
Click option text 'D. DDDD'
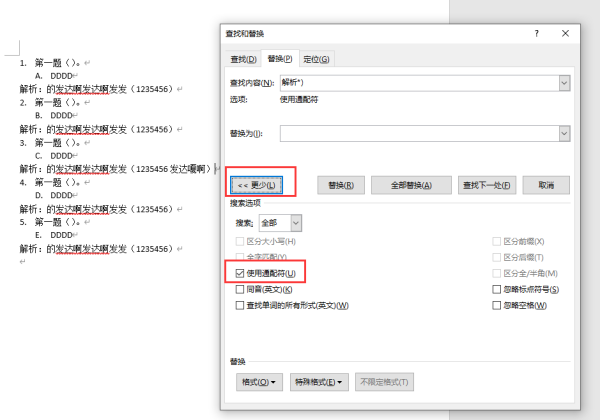pyautogui.click(x=57, y=195)
